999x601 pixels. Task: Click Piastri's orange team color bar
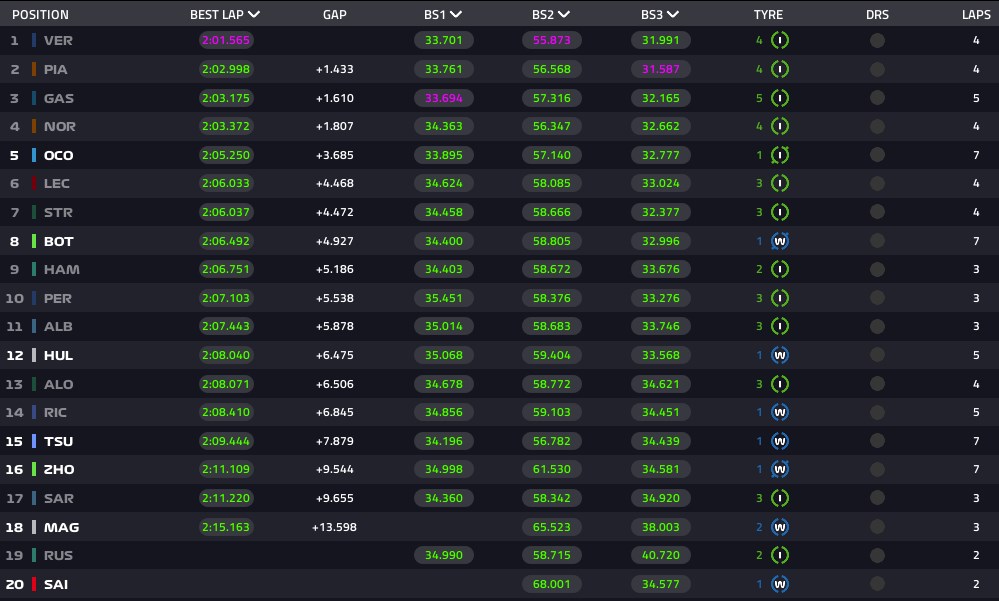click(34, 69)
